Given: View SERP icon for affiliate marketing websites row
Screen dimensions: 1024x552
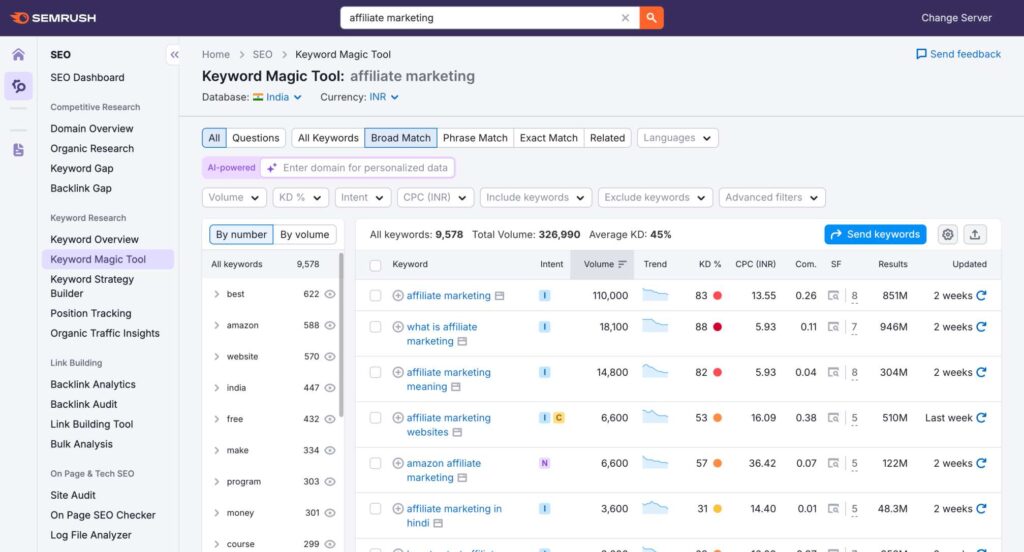Looking at the screenshot, I should [833, 417].
